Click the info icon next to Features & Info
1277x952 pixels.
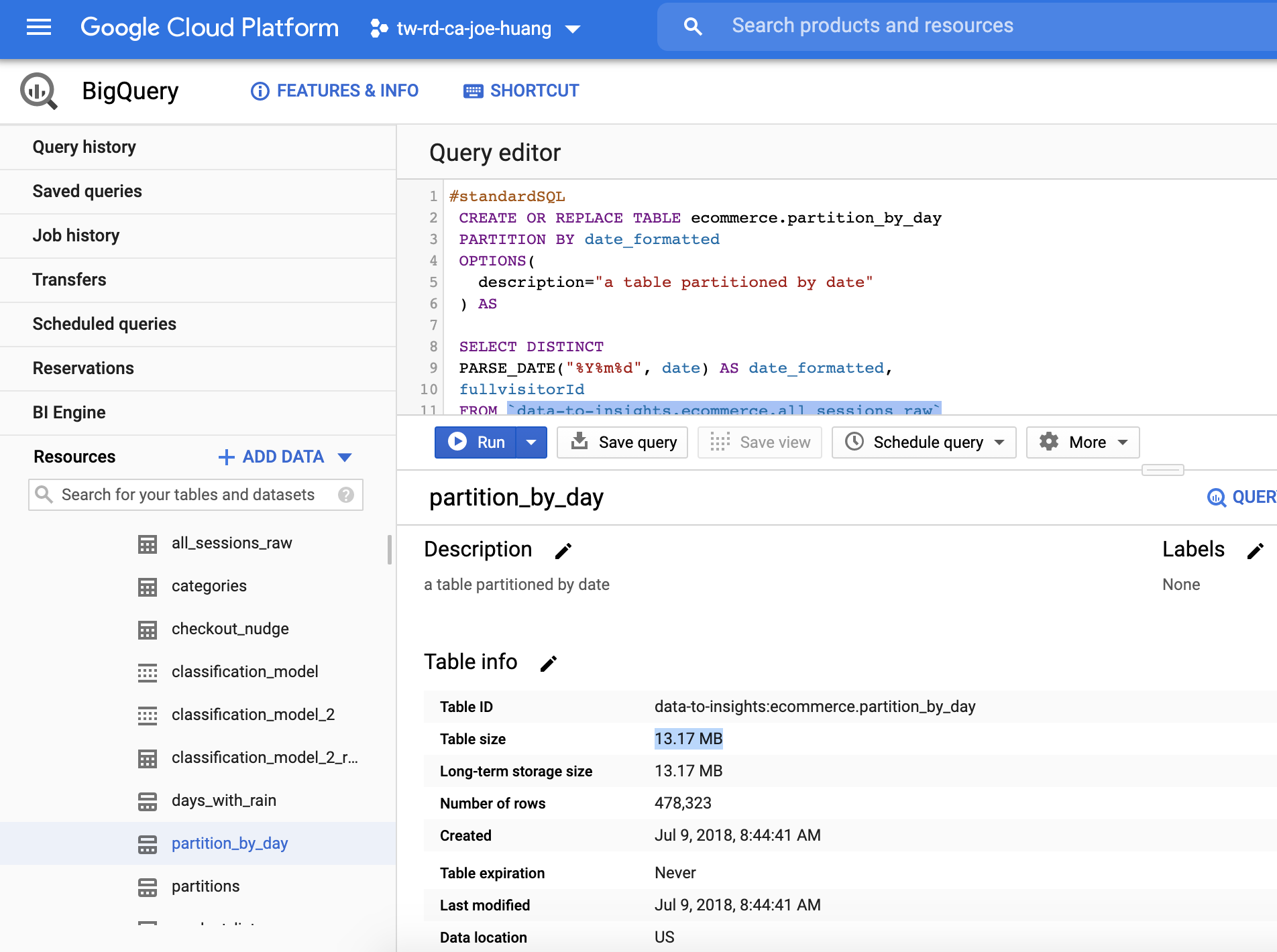point(260,91)
